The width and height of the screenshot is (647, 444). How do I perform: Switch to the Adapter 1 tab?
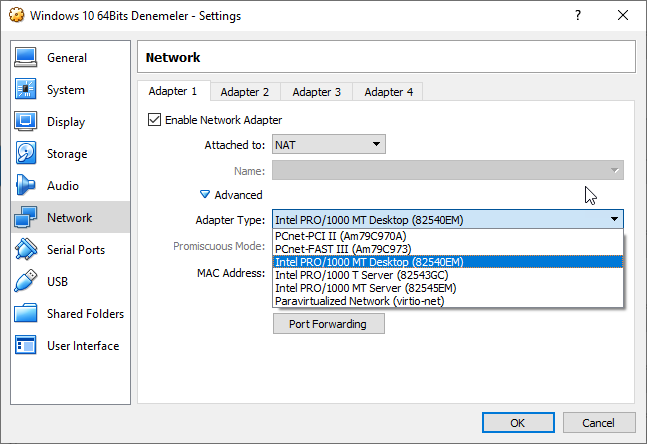pyautogui.click(x=173, y=91)
